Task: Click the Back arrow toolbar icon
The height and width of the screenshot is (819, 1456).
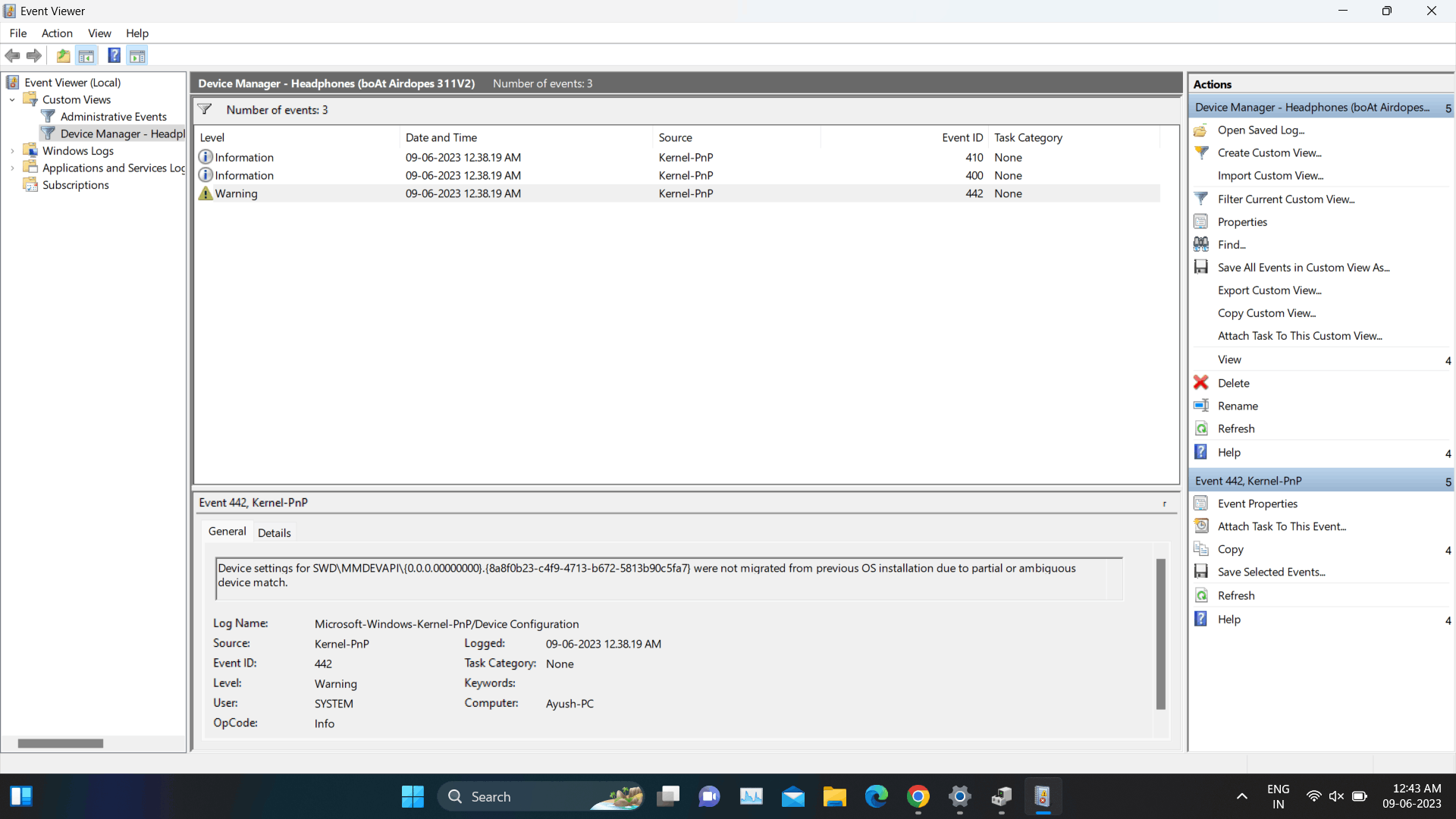Action: [x=12, y=55]
